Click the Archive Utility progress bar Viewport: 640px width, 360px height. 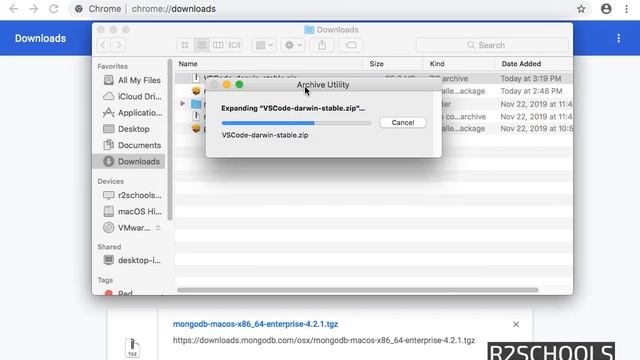[x=296, y=122]
